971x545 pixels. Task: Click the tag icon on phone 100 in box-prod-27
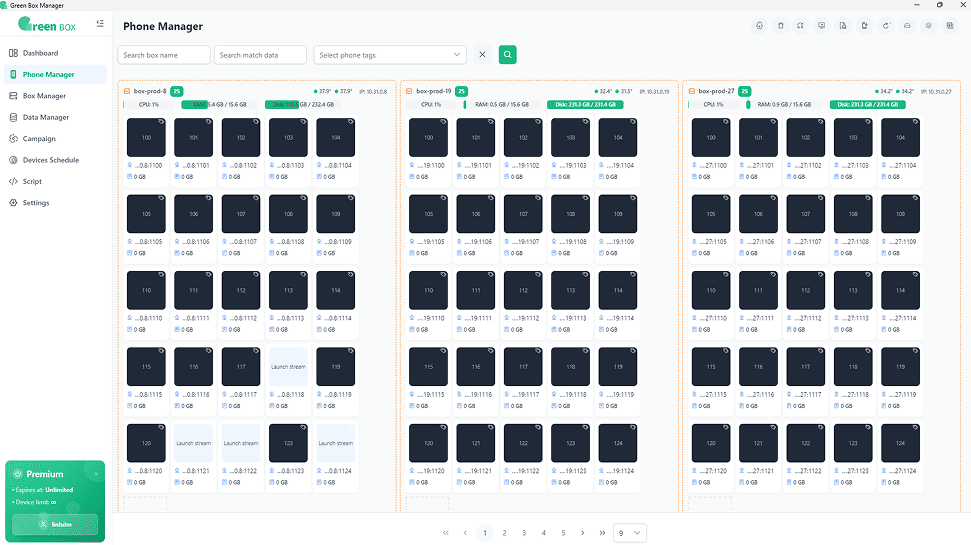[726, 121]
